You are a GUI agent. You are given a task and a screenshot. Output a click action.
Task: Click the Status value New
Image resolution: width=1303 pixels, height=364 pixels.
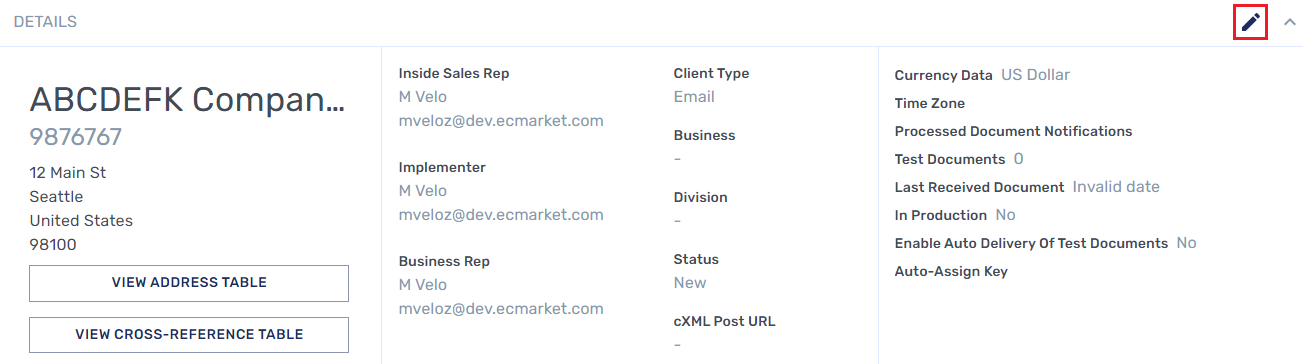[x=690, y=283]
